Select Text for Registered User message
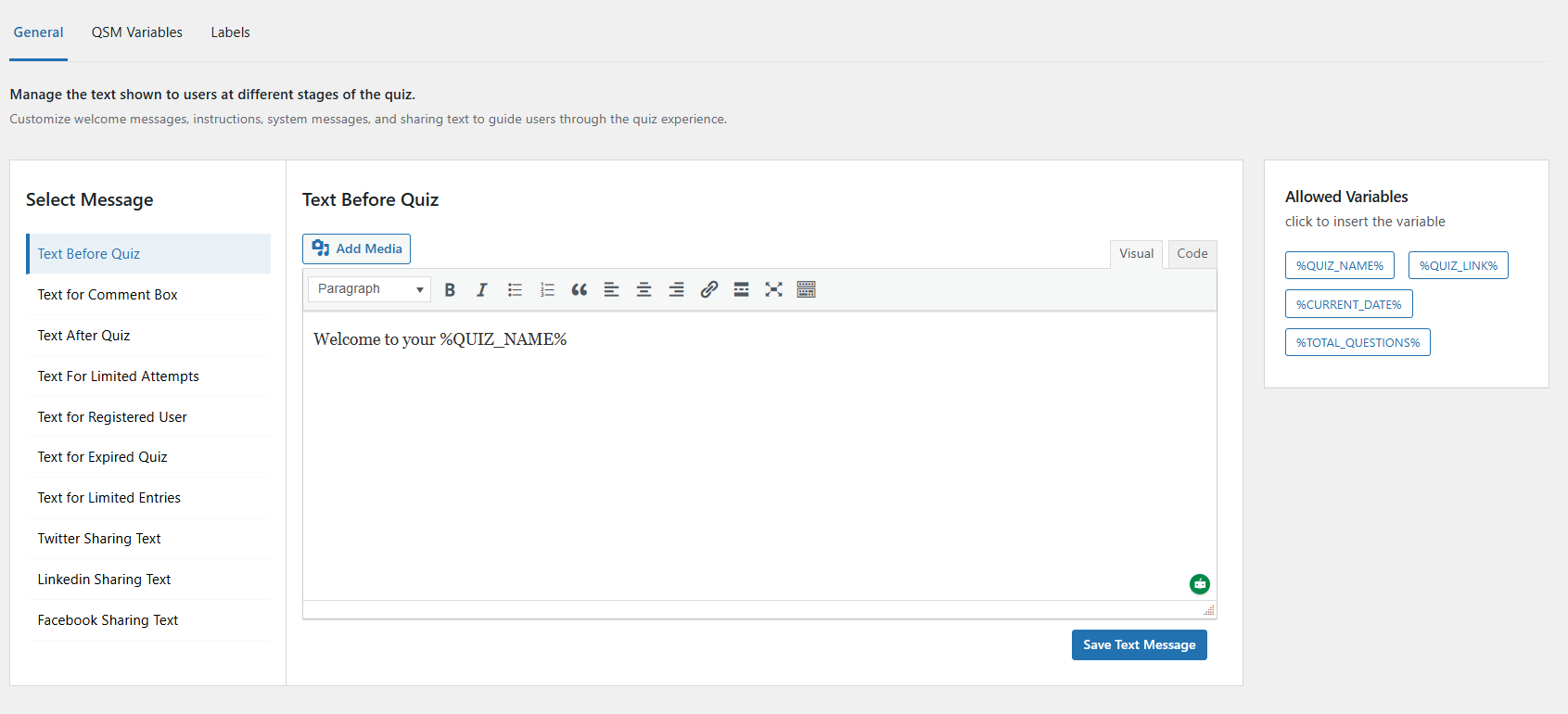The height and width of the screenshot is (714, 1568). click(x=148, y=417)
